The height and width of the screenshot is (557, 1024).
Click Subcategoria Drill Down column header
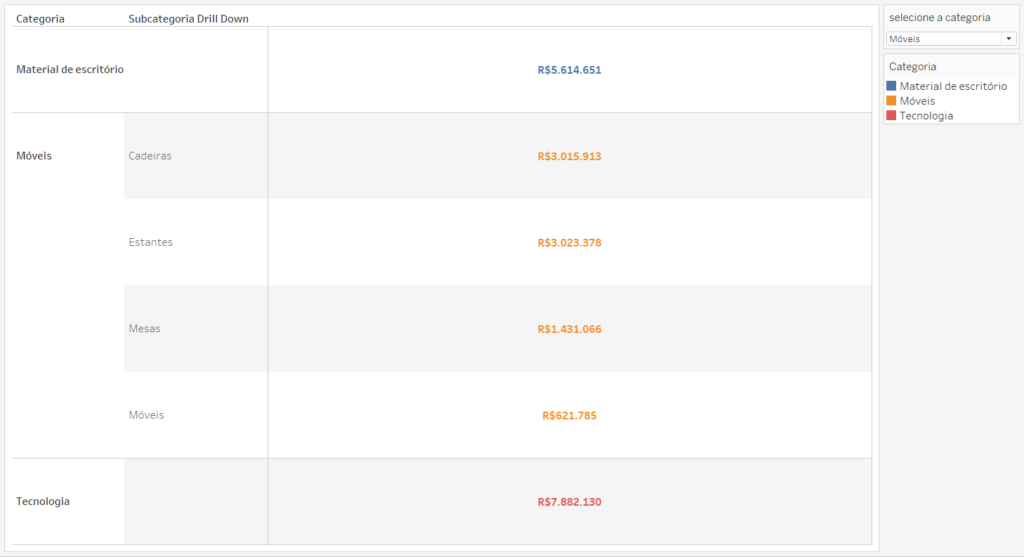point(189,19)
